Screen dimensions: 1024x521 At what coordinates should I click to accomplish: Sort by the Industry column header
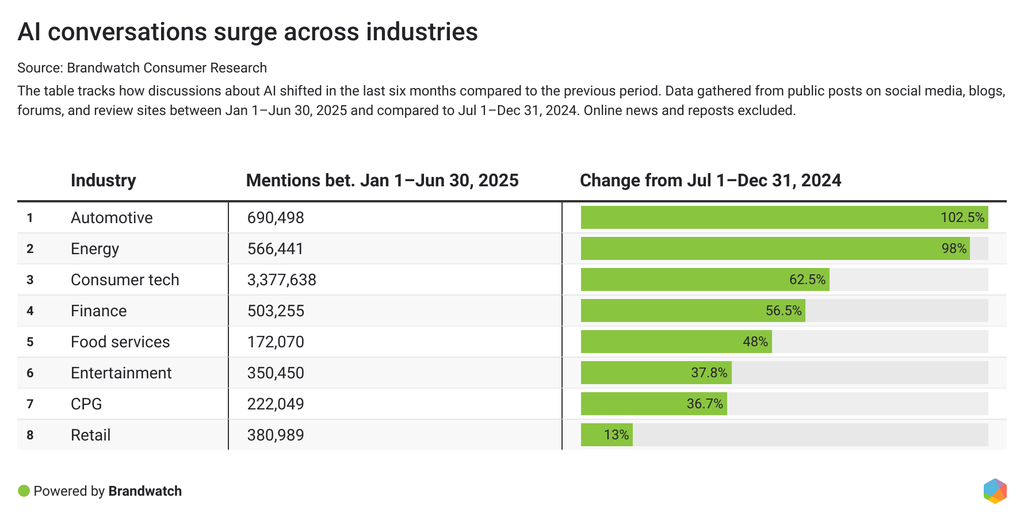pyautogui.click(x=103, y=181)
